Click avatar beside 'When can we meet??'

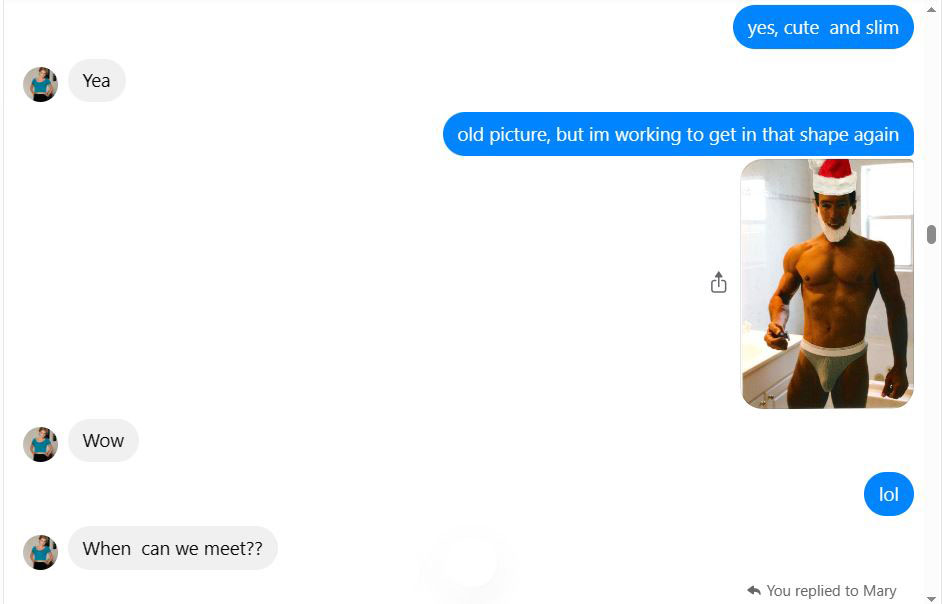pyautogui.click(x=40, y=552)
